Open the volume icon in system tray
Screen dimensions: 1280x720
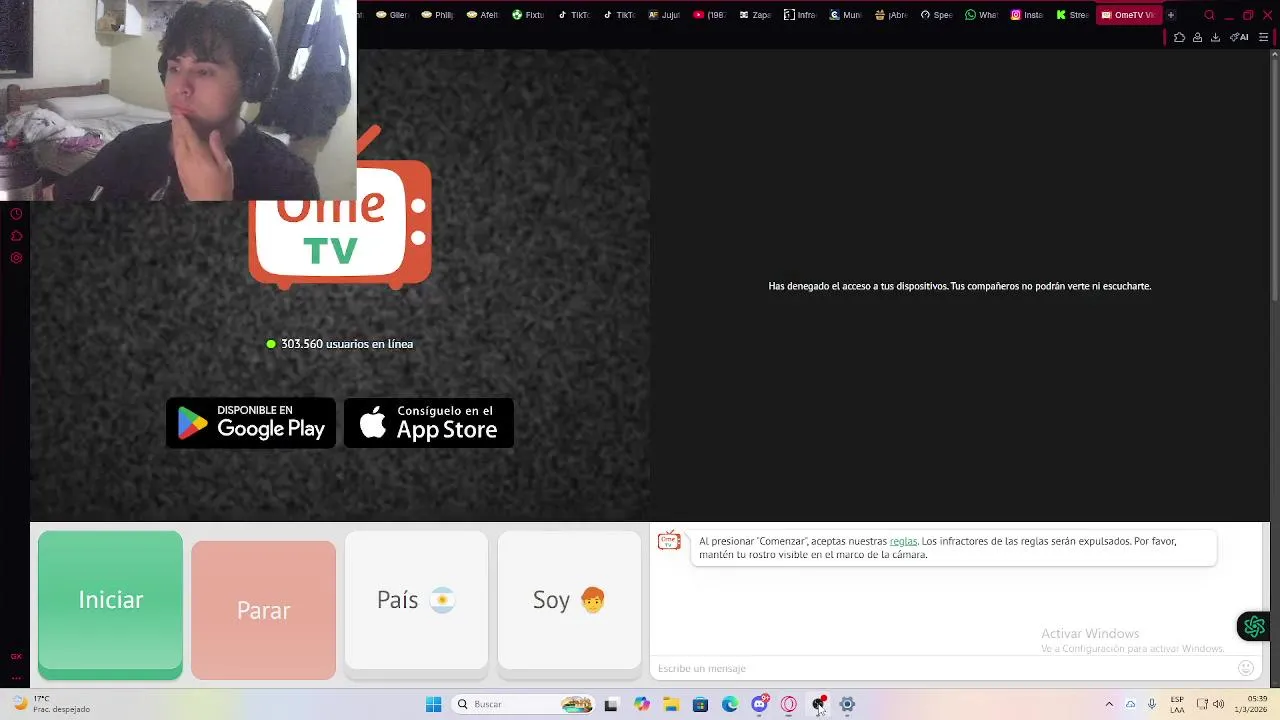click(x=1218, y=704)
